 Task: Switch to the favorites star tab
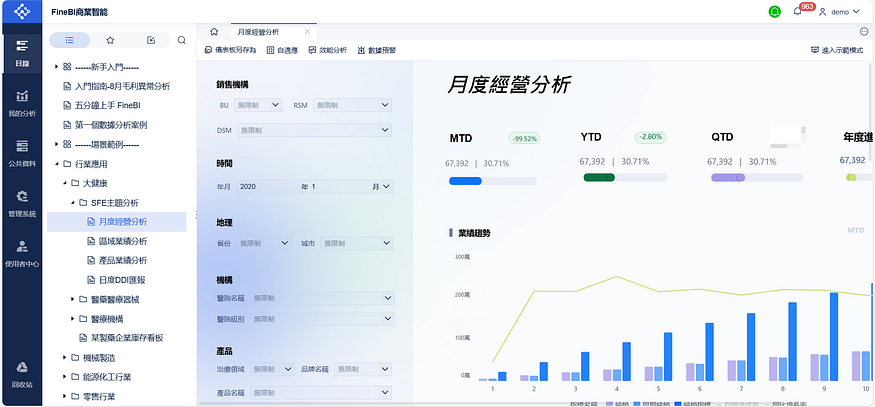(110, 40)
